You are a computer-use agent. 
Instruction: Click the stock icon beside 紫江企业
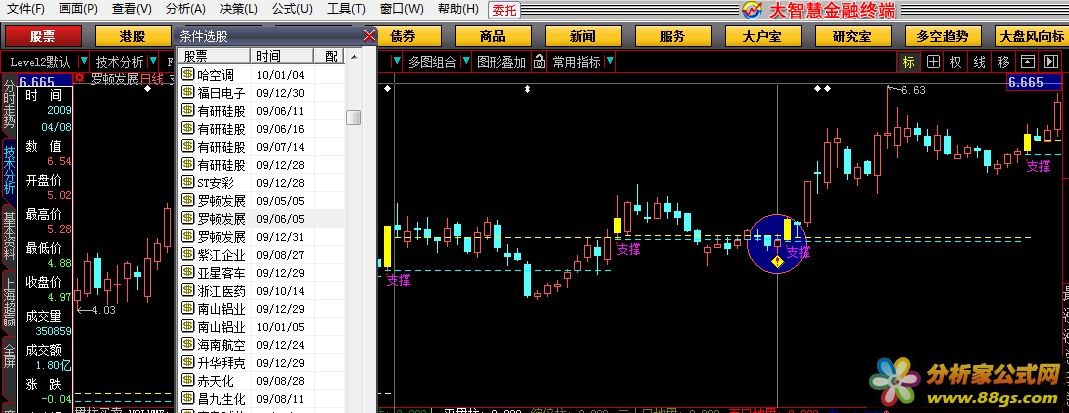(x=187, y=254)
